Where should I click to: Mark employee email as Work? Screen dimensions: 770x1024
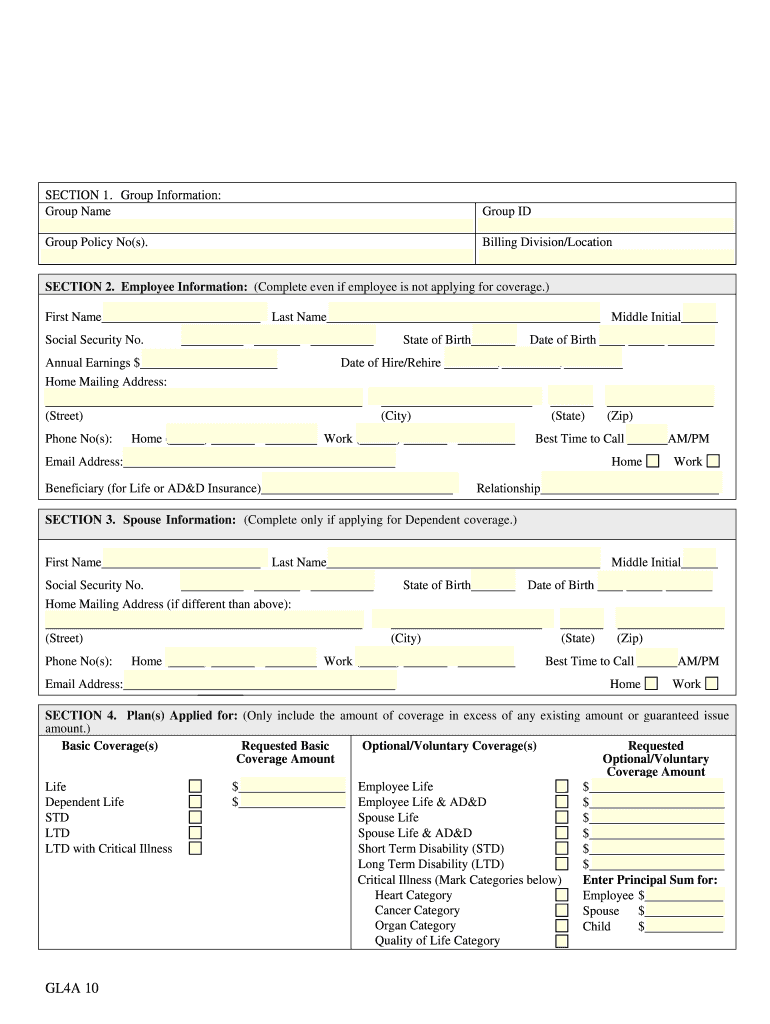[x=713, y=461]
